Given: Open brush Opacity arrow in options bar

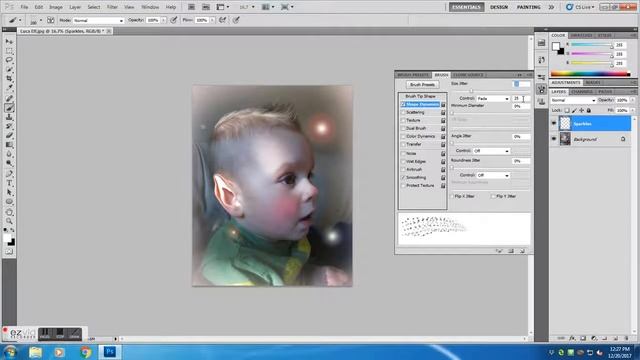Looking at the screenshot, I should (x=164, y=20).
